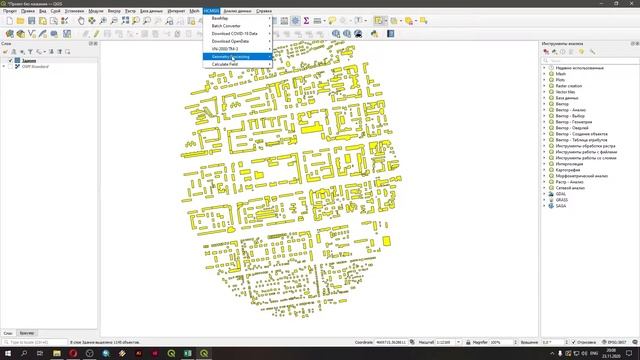Image resolution: width=640 pixels, height=360 pixels.
Task: Expand the Mesh toolbox group
Action: click(x=544, y=74)
